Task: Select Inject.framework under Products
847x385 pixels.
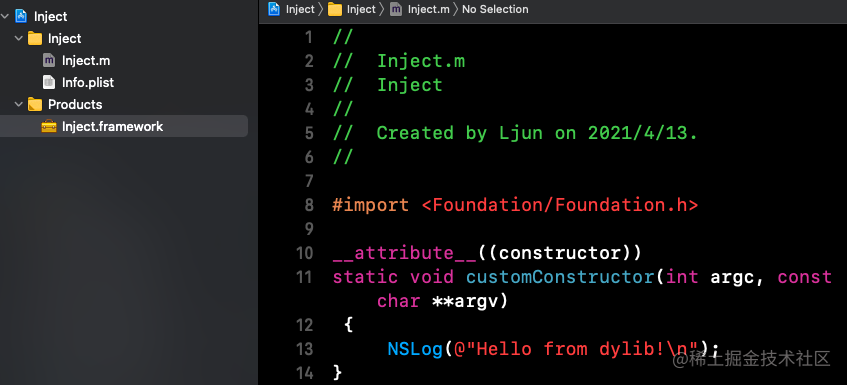Action: (x=112, y=126)
